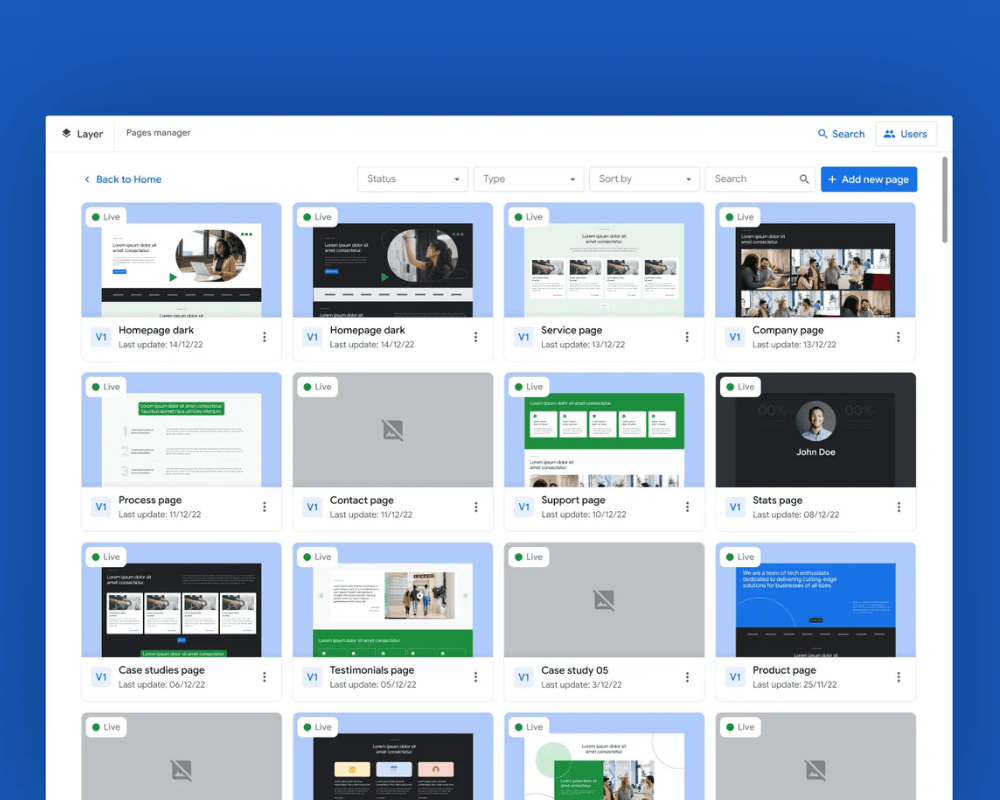Open the Process page thumbnail
Viewport: 1000px width, 800px height.
pyautogui.click(x=181, y=430)
